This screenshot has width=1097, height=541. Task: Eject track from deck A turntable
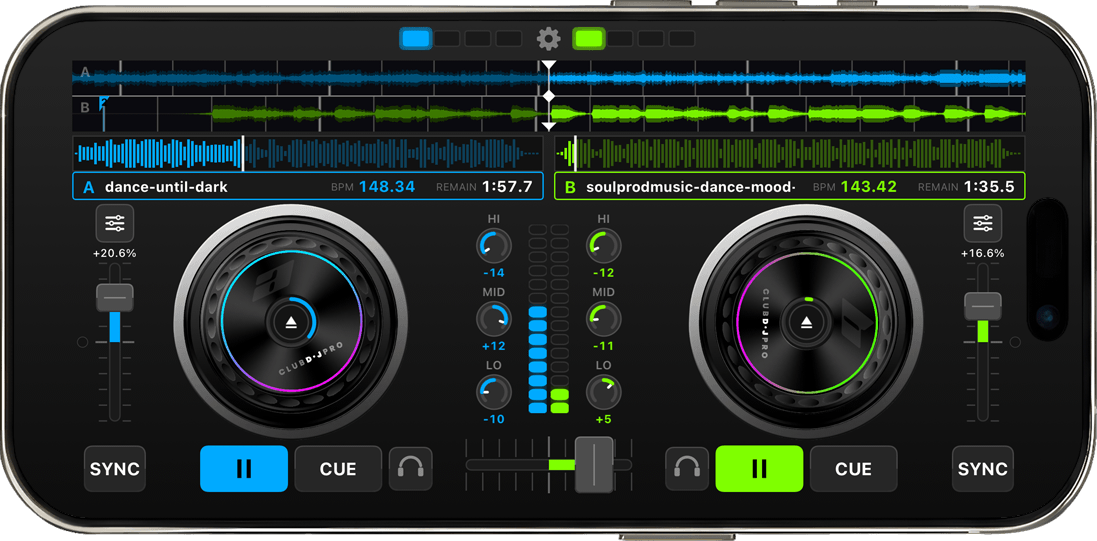(292, 322)
